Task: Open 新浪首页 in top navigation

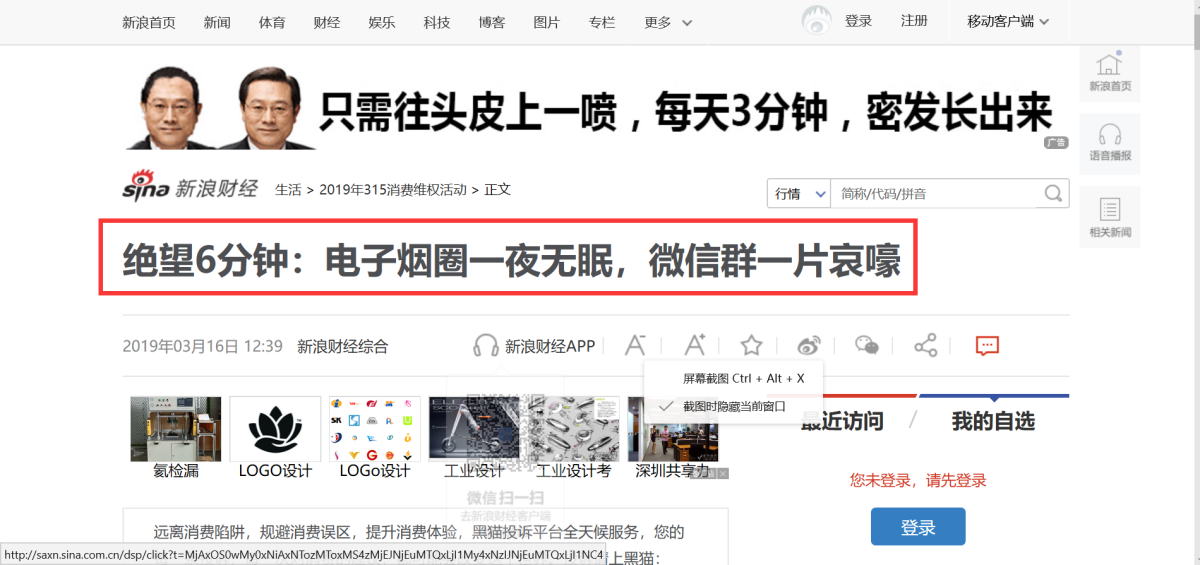Action: 149,22
